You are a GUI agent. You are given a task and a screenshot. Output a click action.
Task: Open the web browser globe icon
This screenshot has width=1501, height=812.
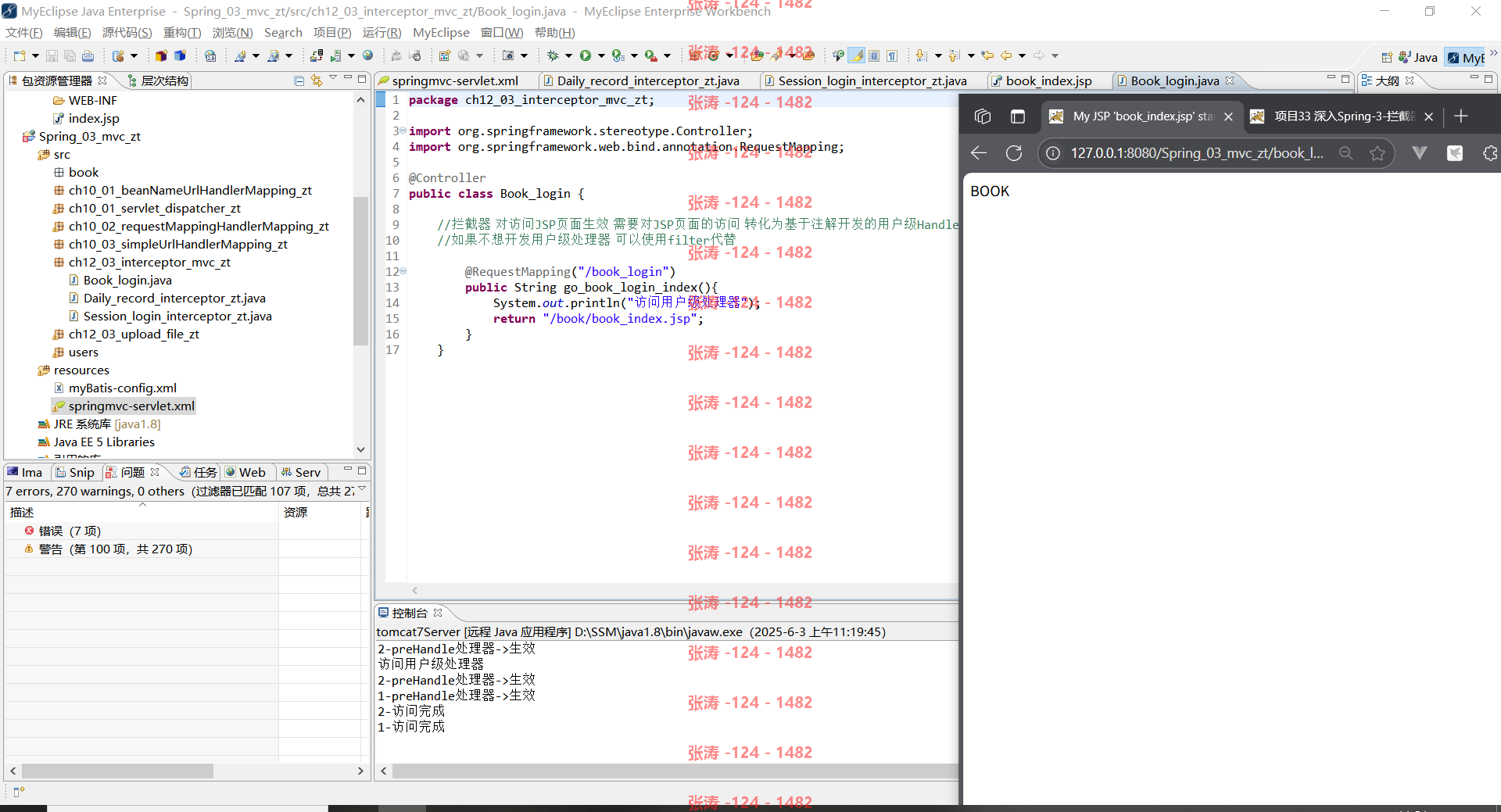click(368, 55)
